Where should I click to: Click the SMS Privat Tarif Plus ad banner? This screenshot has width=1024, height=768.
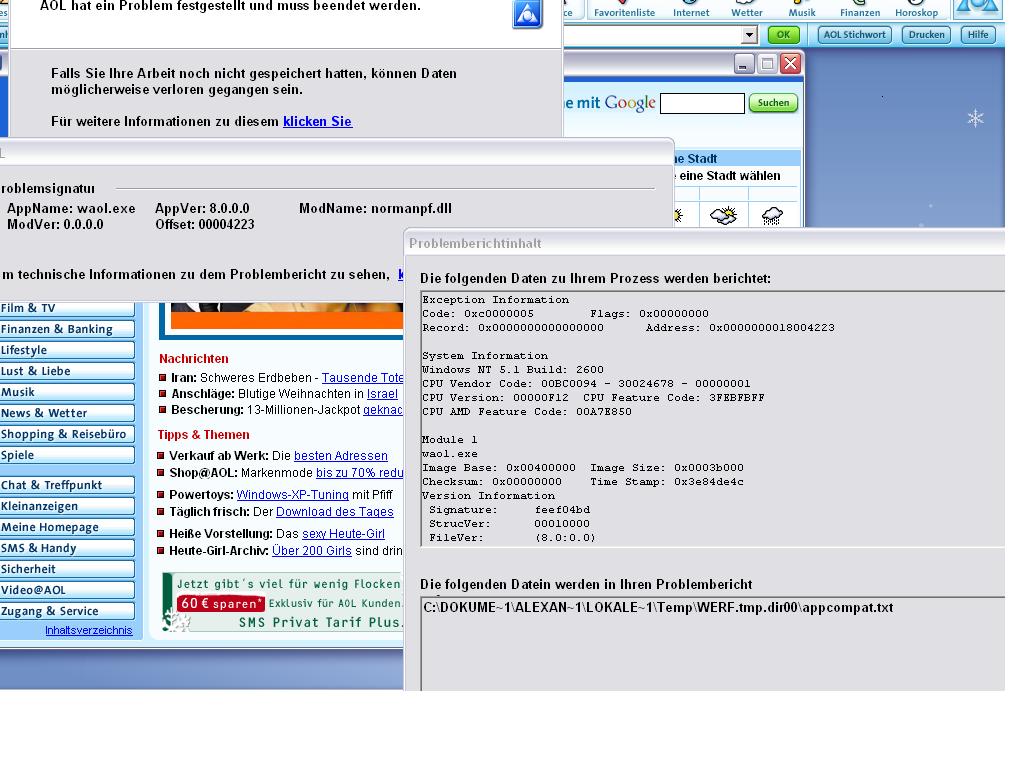tap(282, 602)
